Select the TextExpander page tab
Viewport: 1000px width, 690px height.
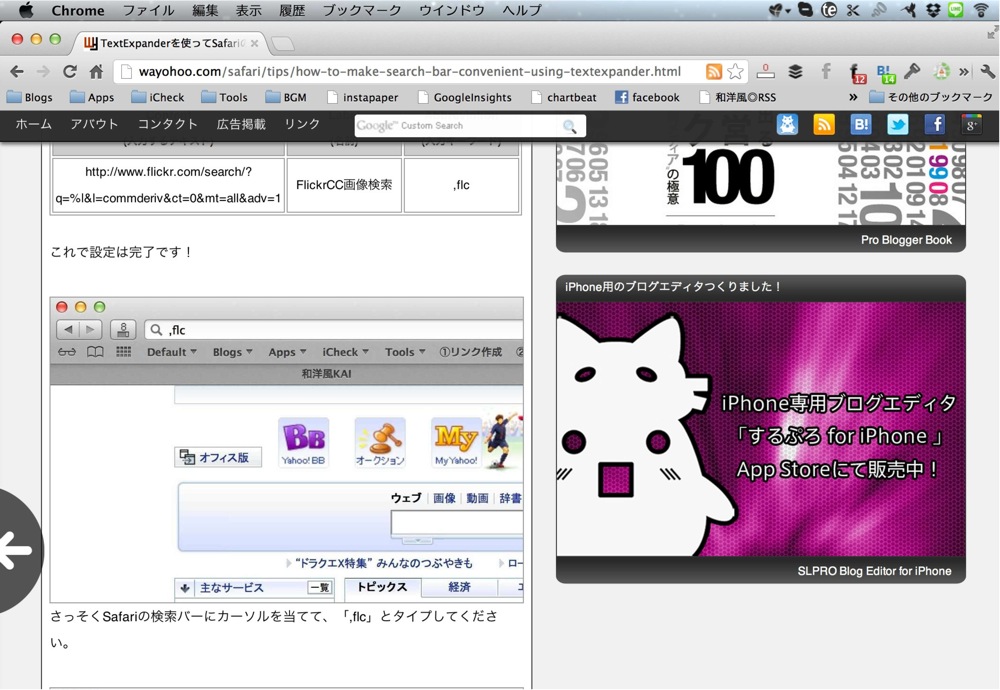pyautogui.click(x=169, y=43)
